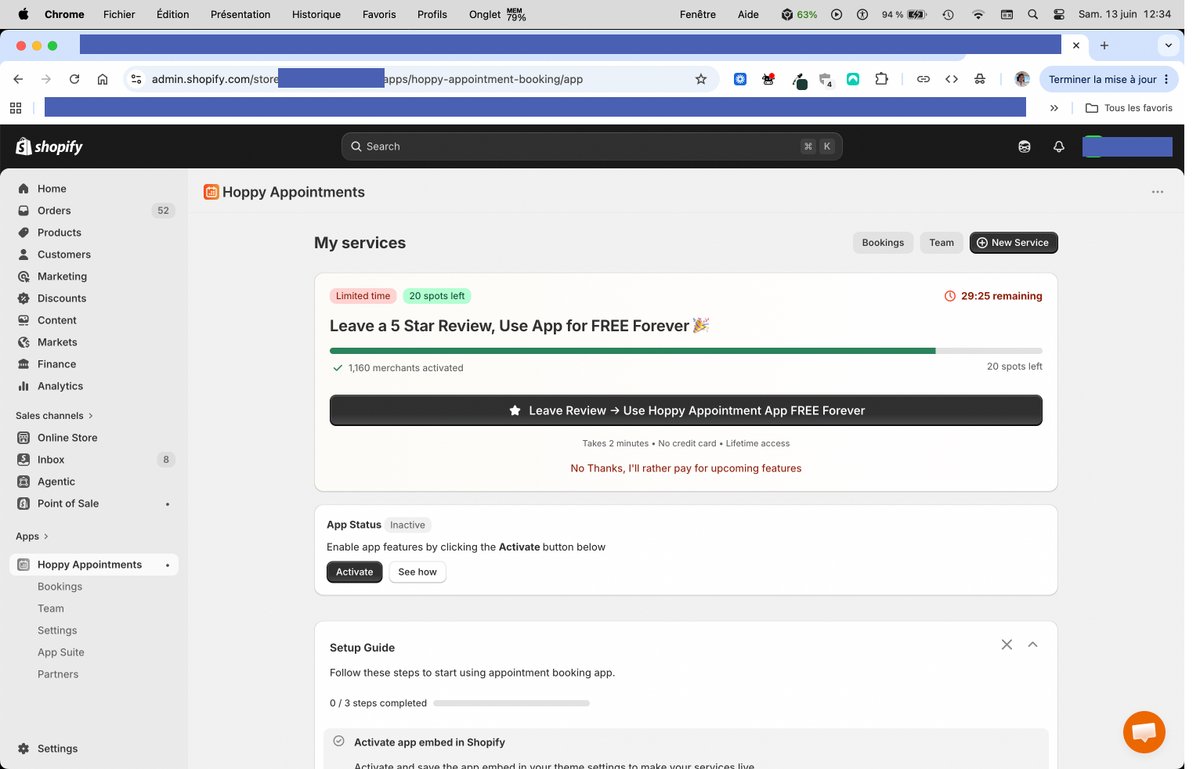Open the three-dot menu for Hoppy Appointments
Screen dimensions: 1200x769
(x=1157, y=192)
